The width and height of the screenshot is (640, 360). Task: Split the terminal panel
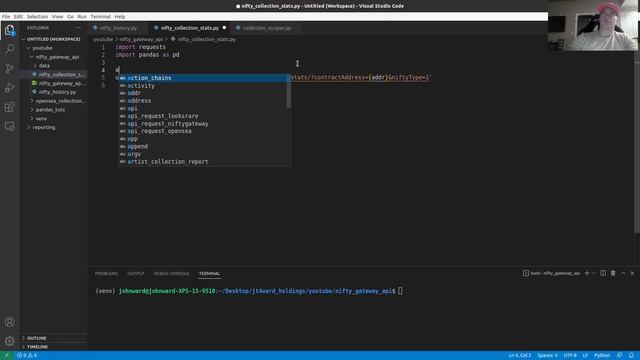pos(603,273)
